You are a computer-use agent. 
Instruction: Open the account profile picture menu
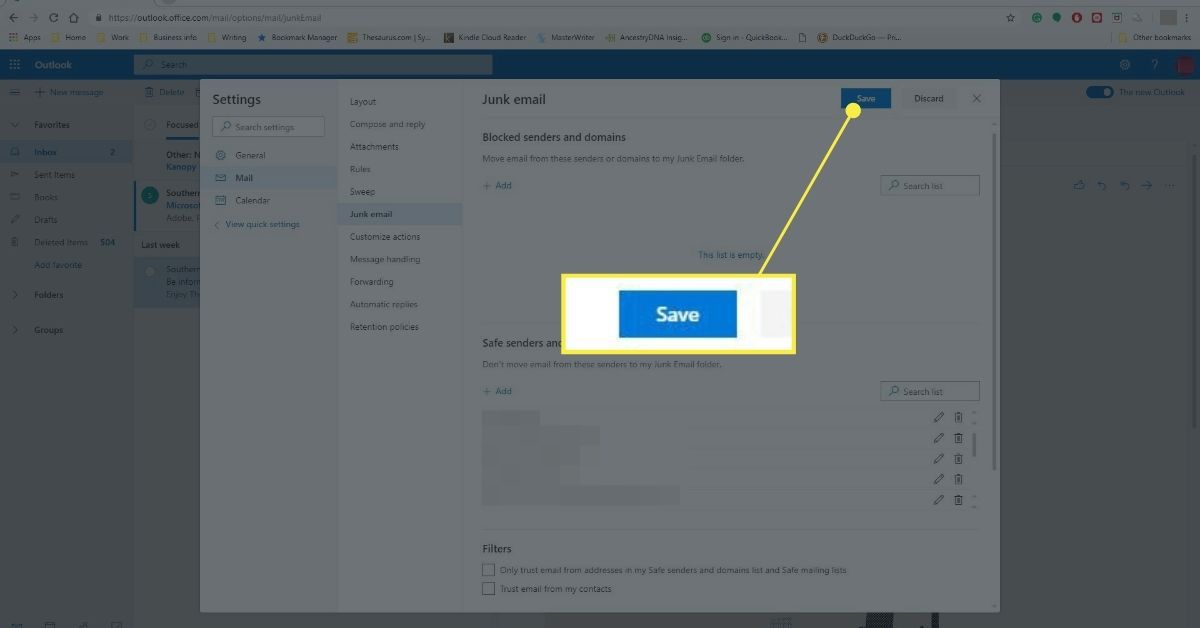point(1185,65)
